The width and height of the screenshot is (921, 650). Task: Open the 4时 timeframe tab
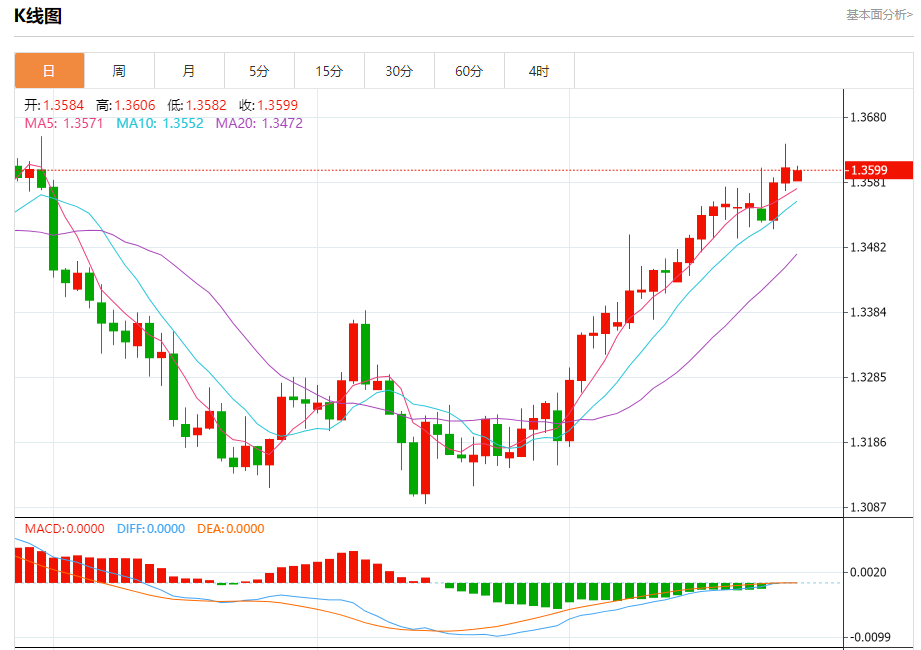pyautogui.click(x=539, y=71)
